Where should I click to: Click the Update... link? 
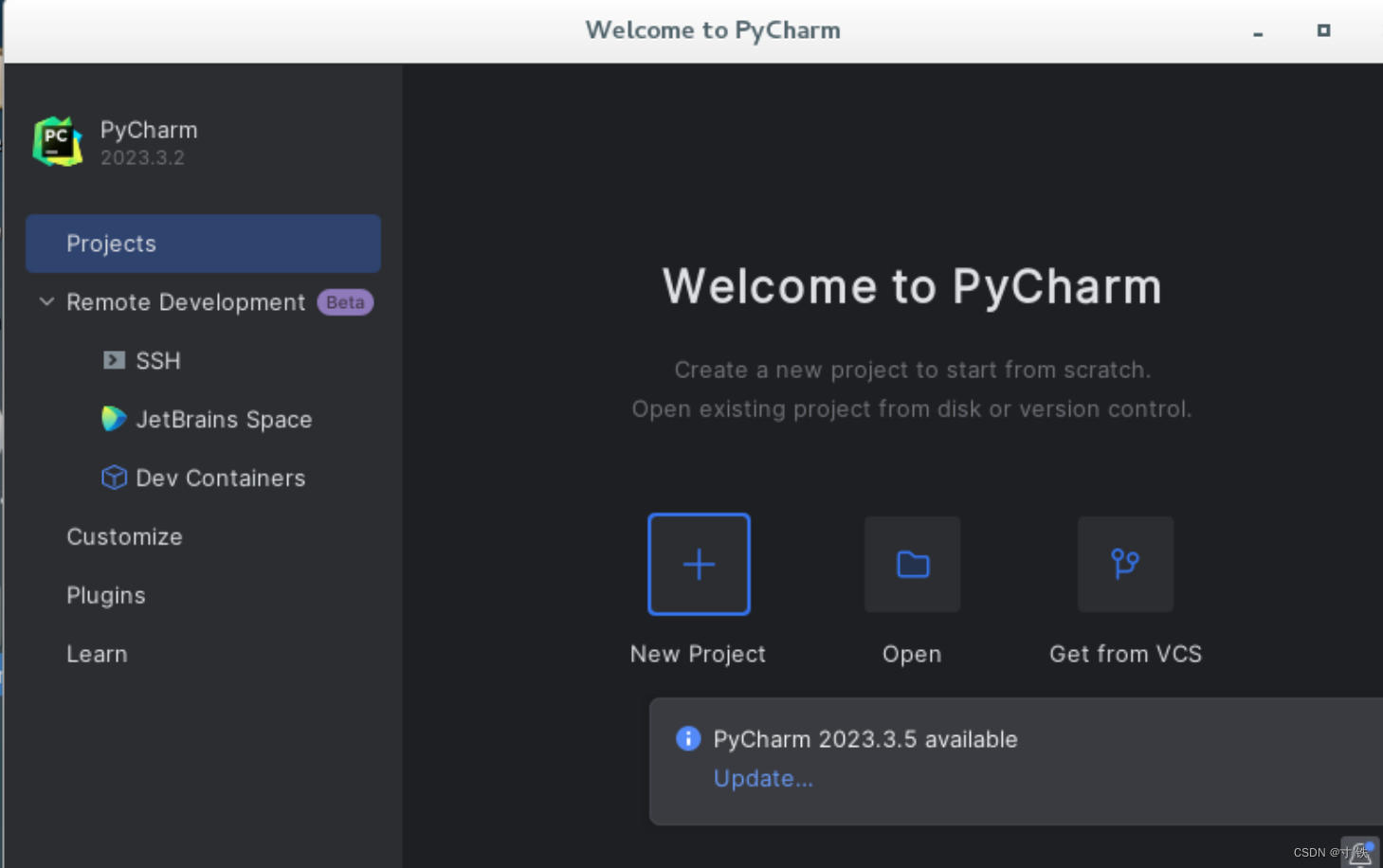[763, 778]
